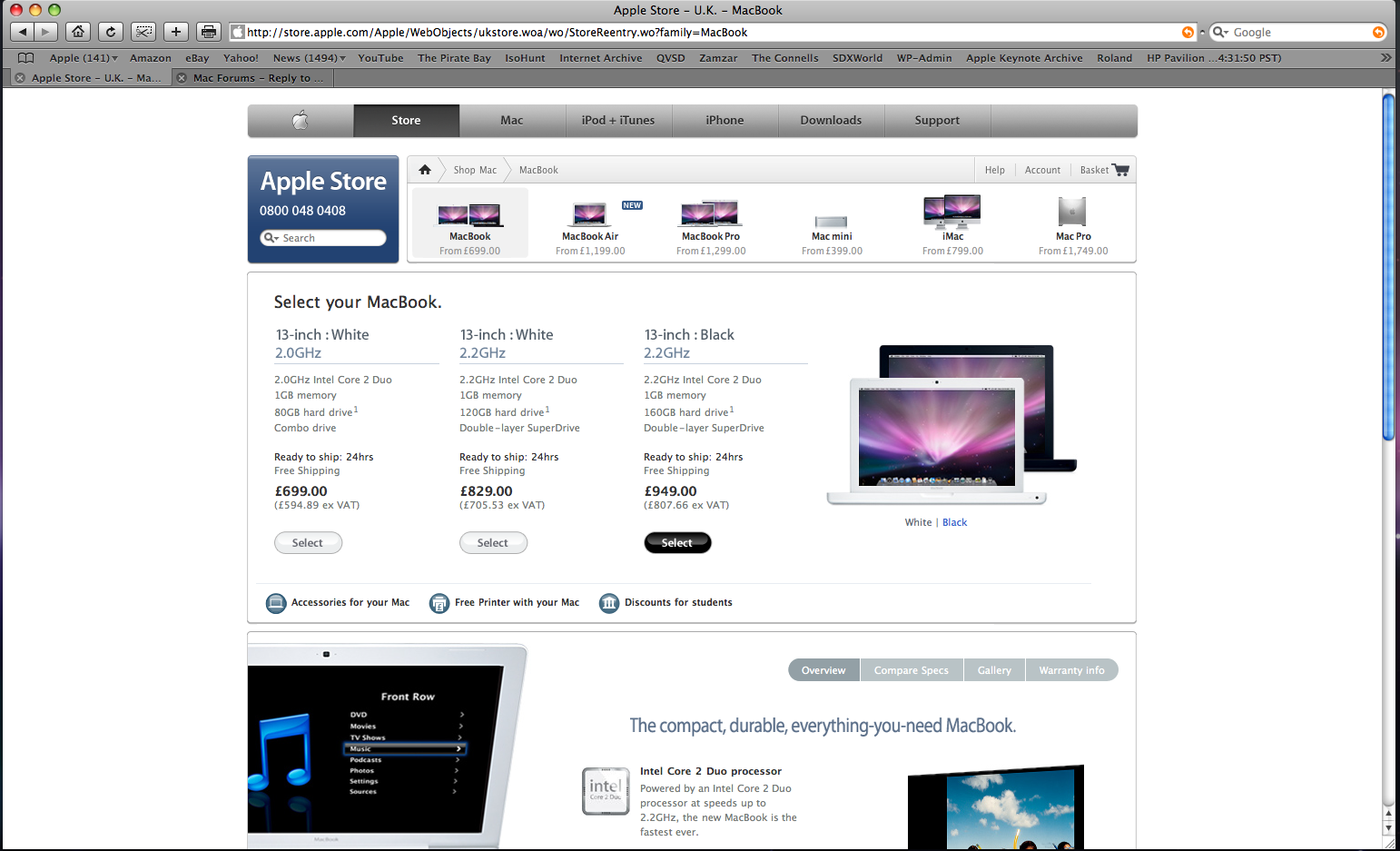Select the MacBook Air product thumbnail

click(x=590, y=215)
